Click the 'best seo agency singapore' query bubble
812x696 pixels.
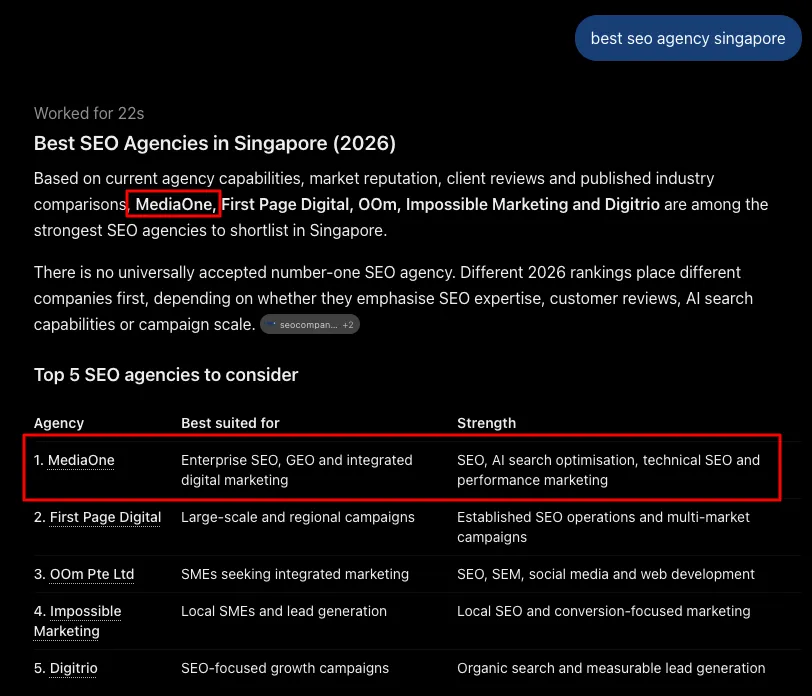point(688,38)
